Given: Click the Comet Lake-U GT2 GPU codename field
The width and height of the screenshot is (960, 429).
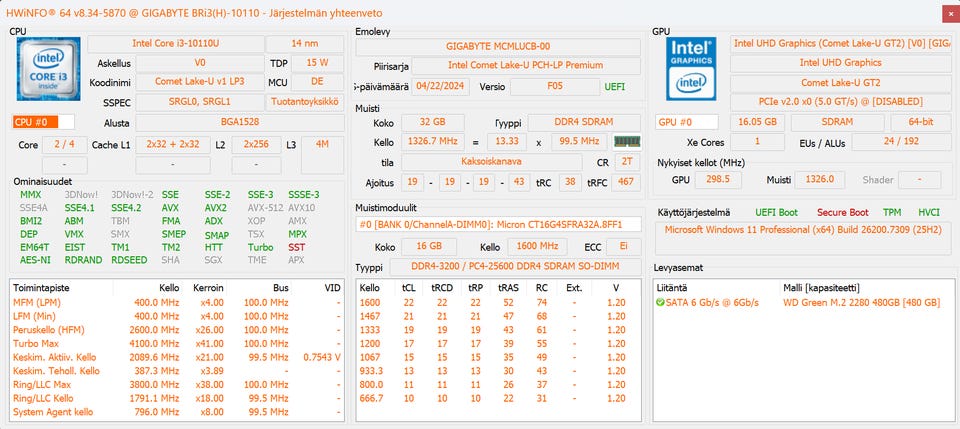Looking at the screenshot, I should pyautogui.click(x=841, y=82).
